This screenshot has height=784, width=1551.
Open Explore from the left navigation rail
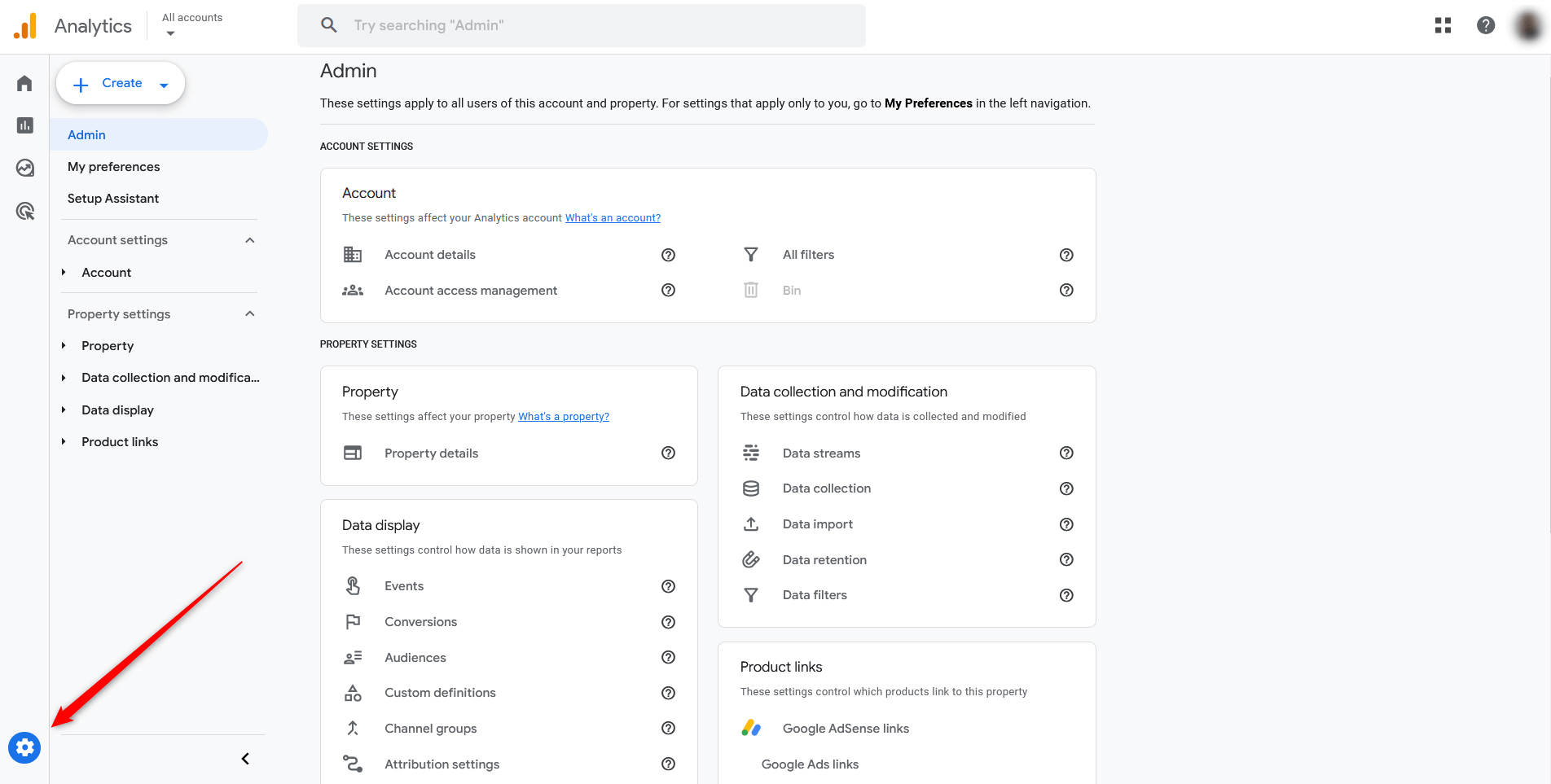click(24, 168)
